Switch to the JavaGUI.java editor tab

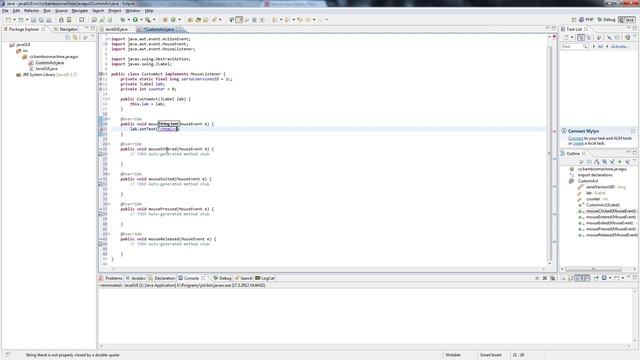(116, 29)
